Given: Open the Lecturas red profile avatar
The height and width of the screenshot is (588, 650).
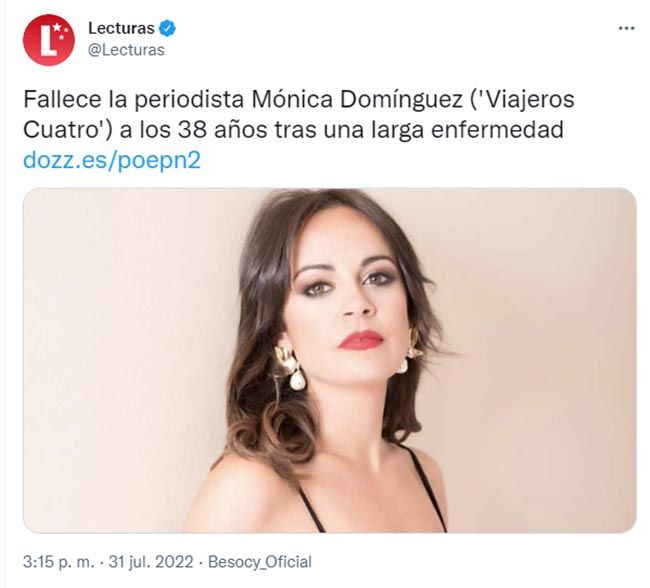Looking at the screenshot, I should coord(49,40).
